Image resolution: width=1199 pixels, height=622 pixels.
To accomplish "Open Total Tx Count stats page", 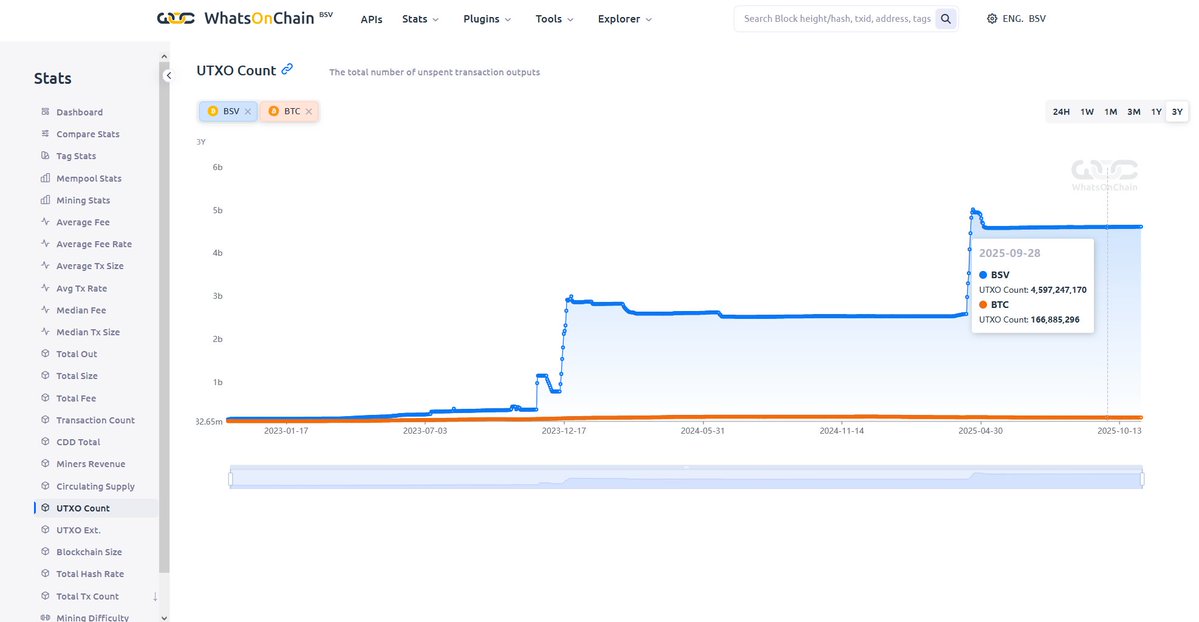I will click(x=87, y=596).
